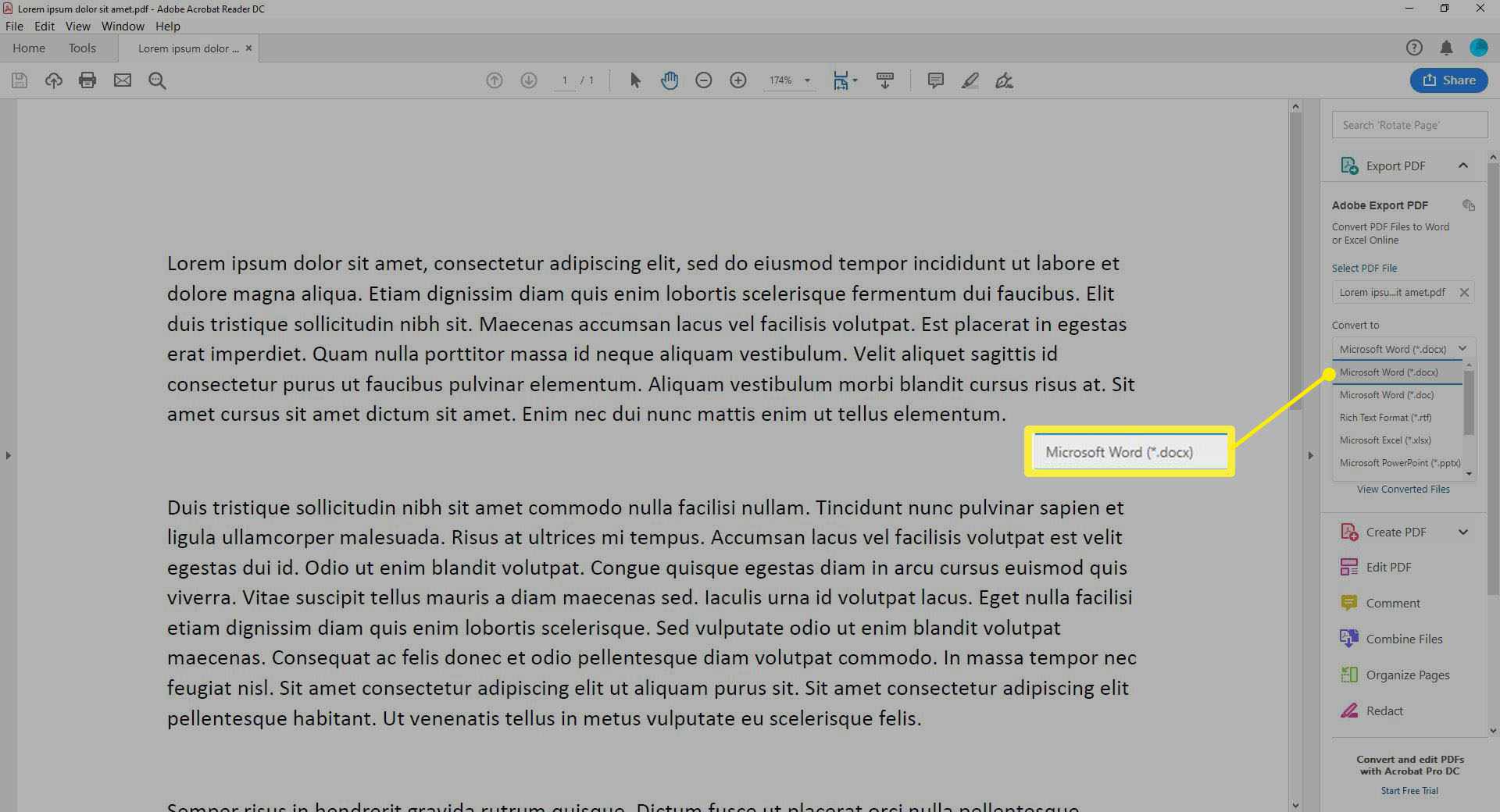This screenshot has width=1500, height=812.
Task: Click the scrolling mode icon
Action: pyautogui.click(x=885, y=80)
